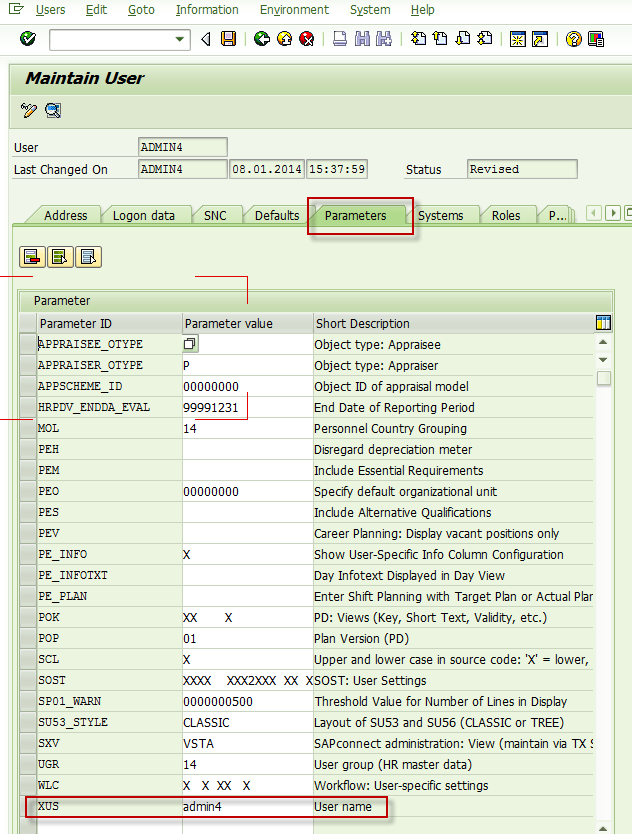Click the User field ADMIN4
Viewport: 632px width, 834px height.
(x=182, y=147)
